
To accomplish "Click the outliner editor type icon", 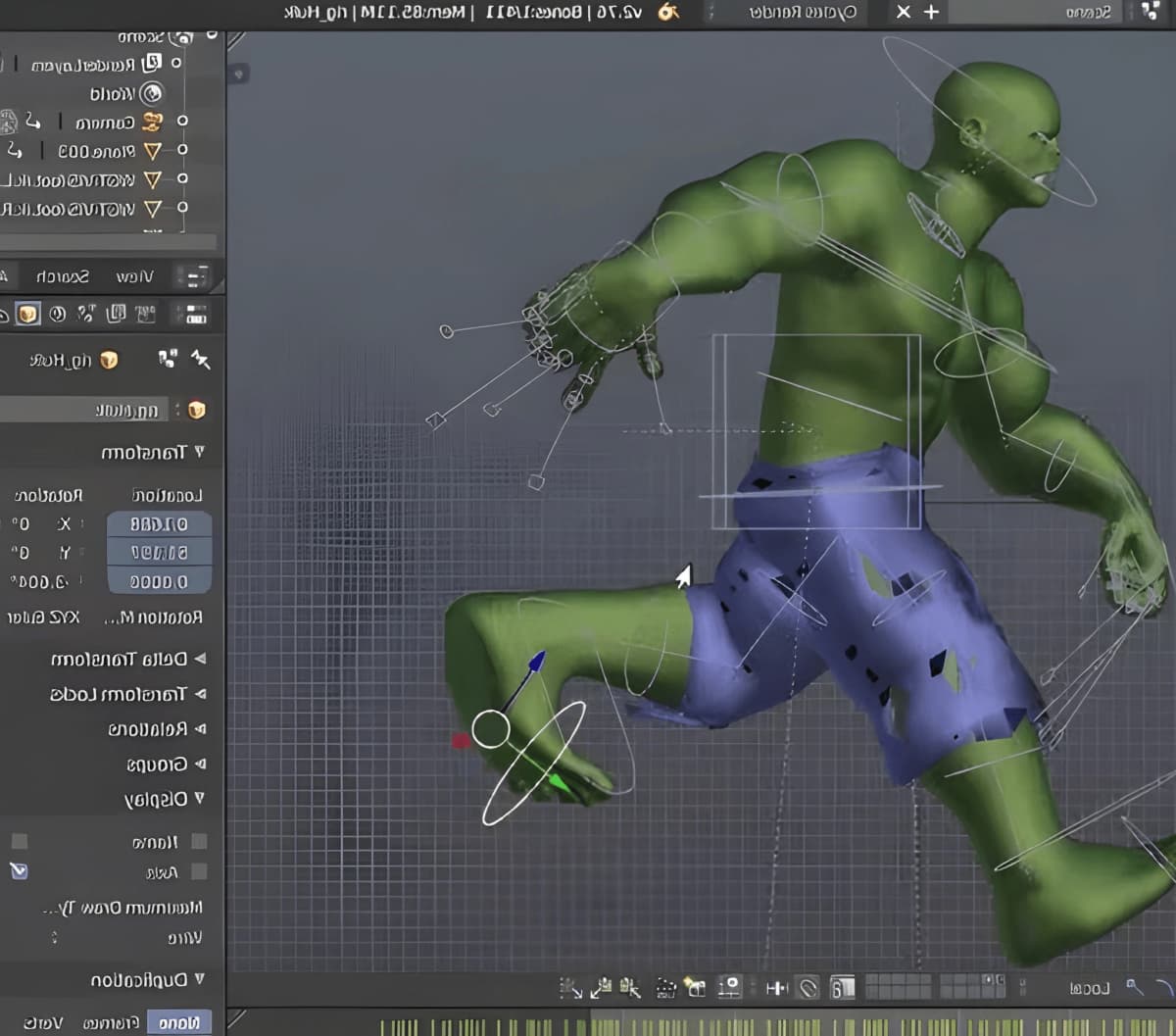I will pyautogui.click(x=196, y=276).
